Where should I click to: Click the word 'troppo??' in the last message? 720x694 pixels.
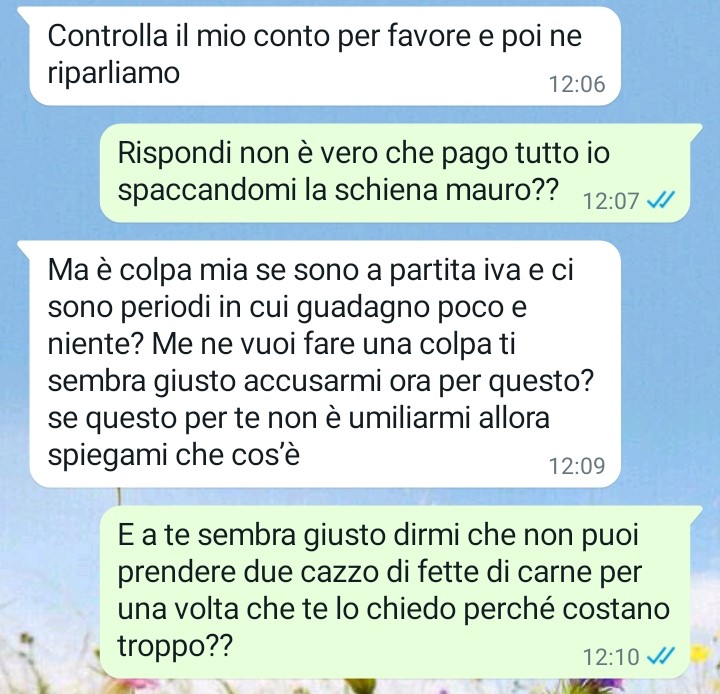(x=175, y=646)
